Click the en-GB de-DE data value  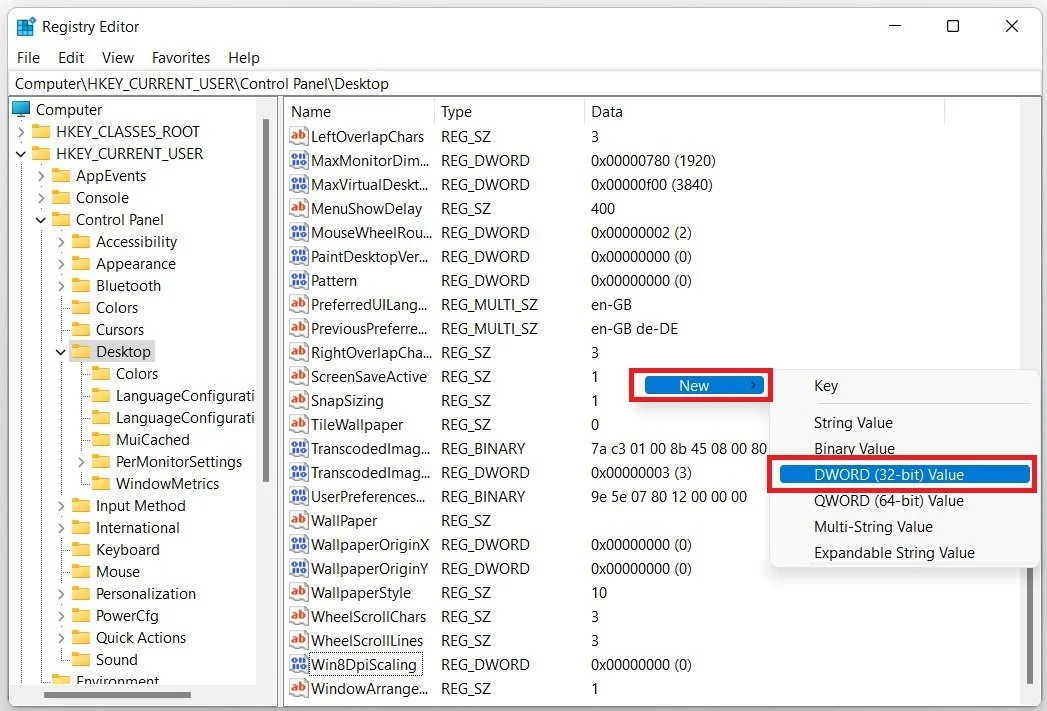coord(634,328)
